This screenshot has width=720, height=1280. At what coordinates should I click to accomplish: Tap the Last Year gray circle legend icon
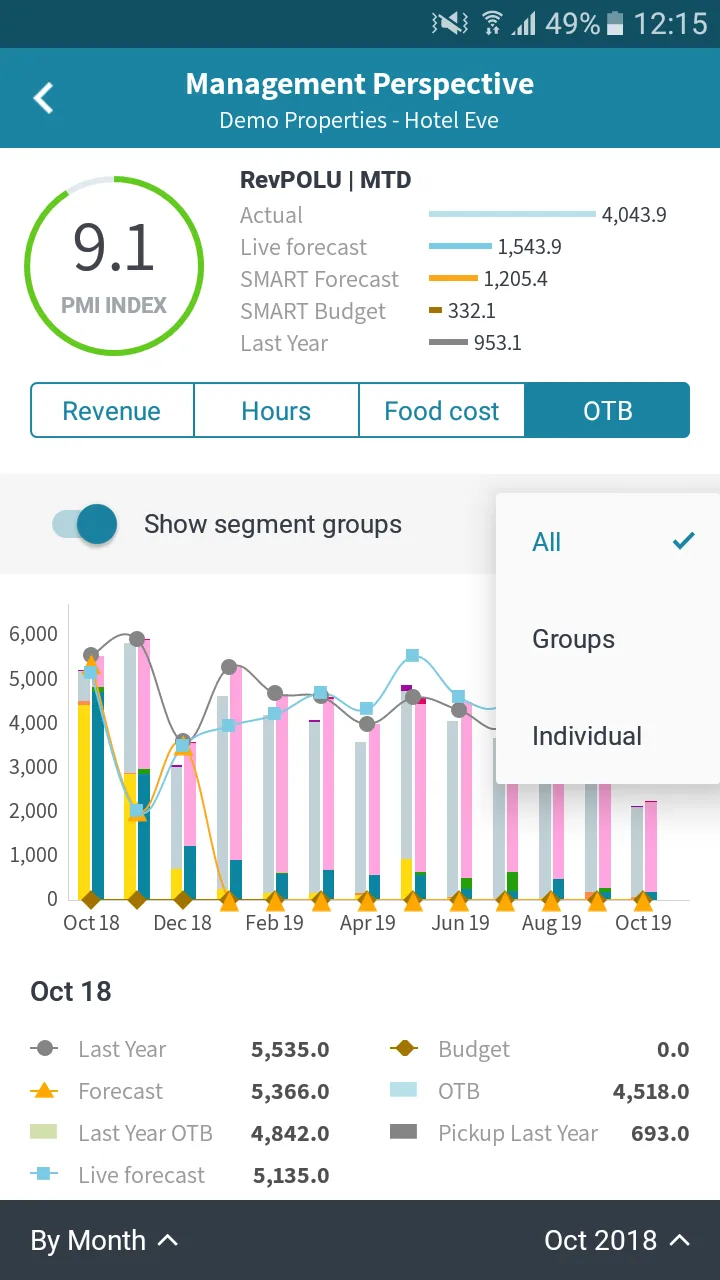45,1049
